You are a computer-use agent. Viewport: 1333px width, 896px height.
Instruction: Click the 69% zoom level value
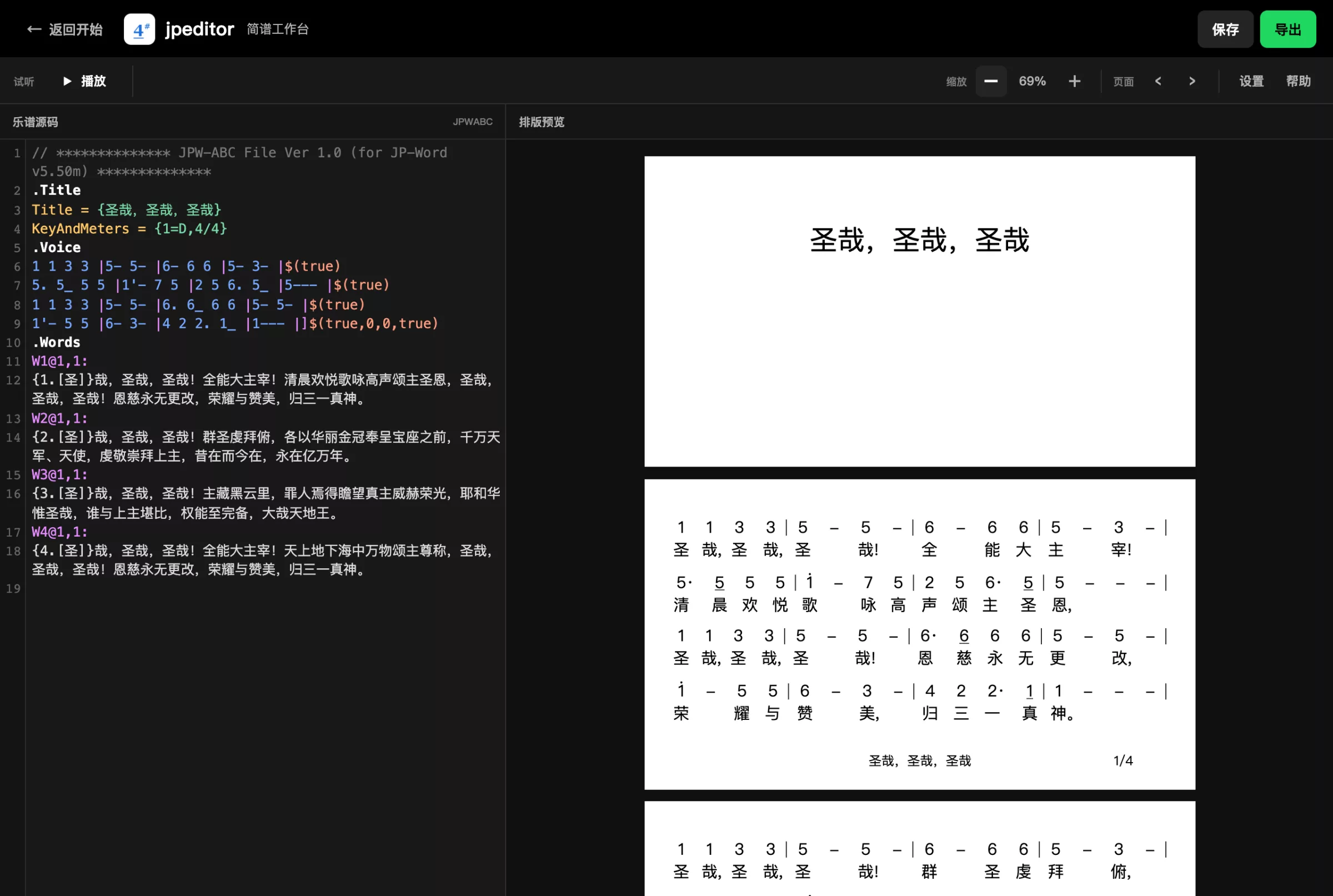click(x=1033, y=81)
